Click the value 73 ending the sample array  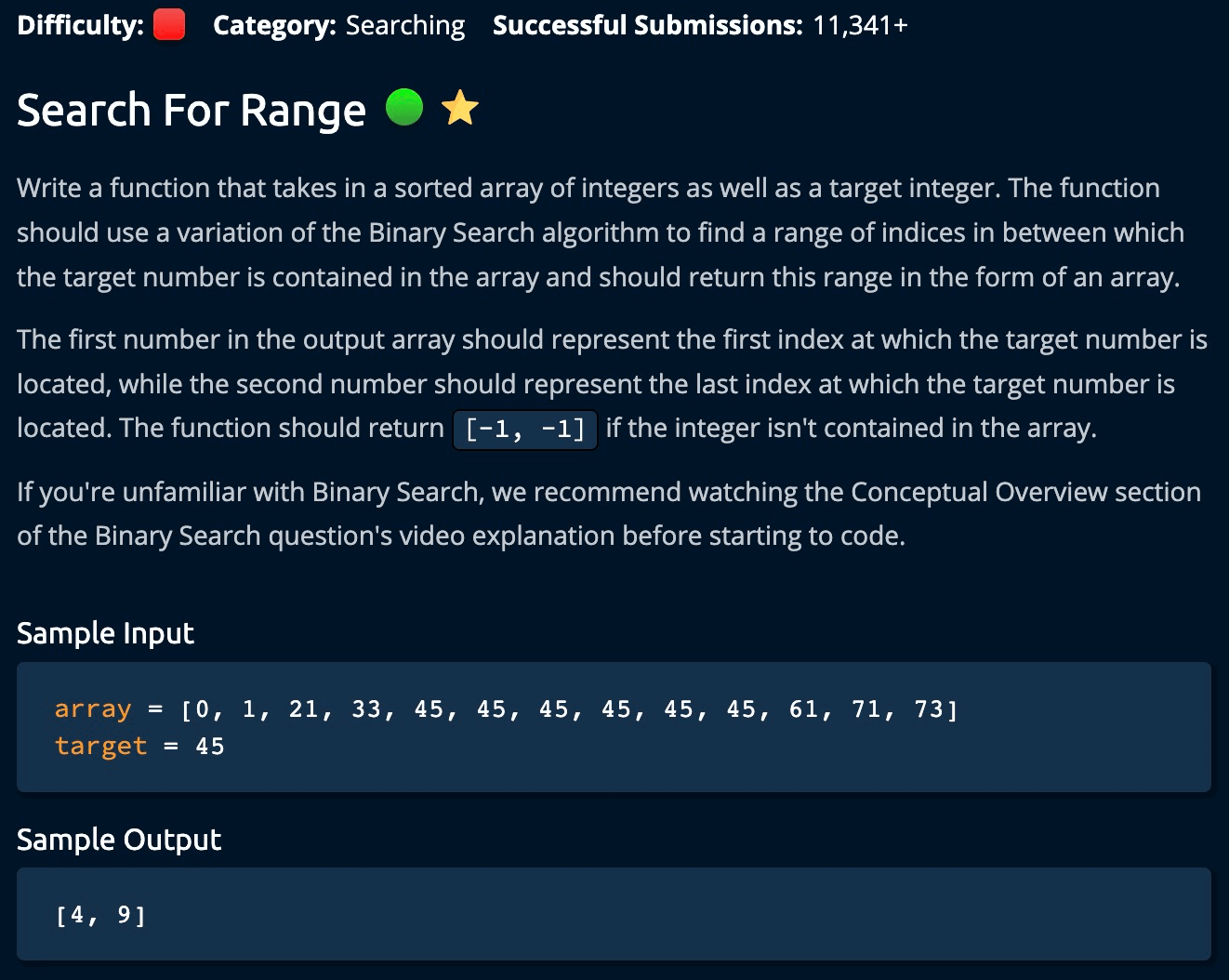(x=929, y=709)
